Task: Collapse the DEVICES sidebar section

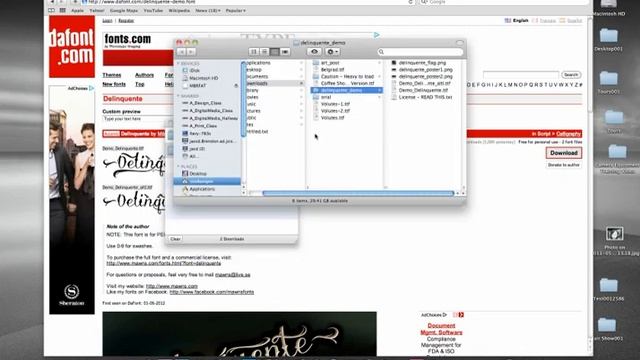Action: [x=178, y=64]
